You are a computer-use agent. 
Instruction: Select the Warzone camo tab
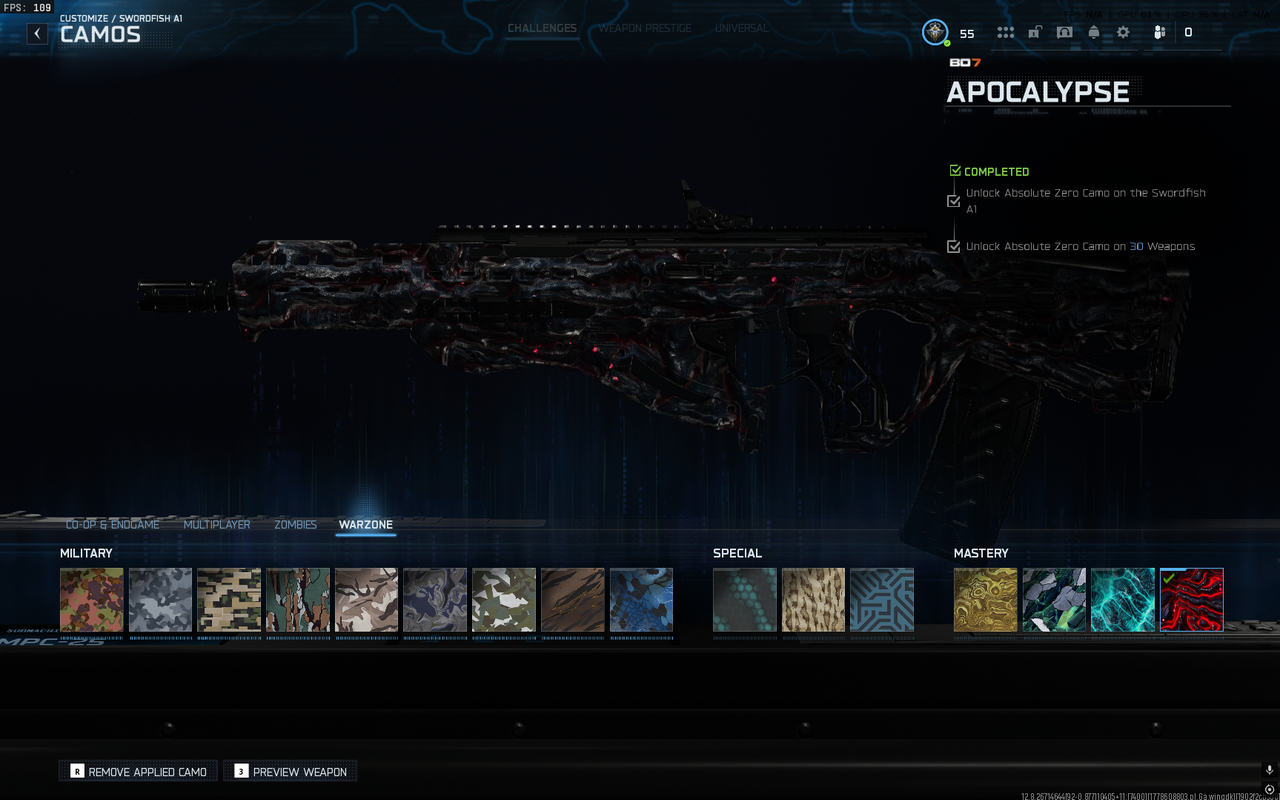tap(365, 525)
